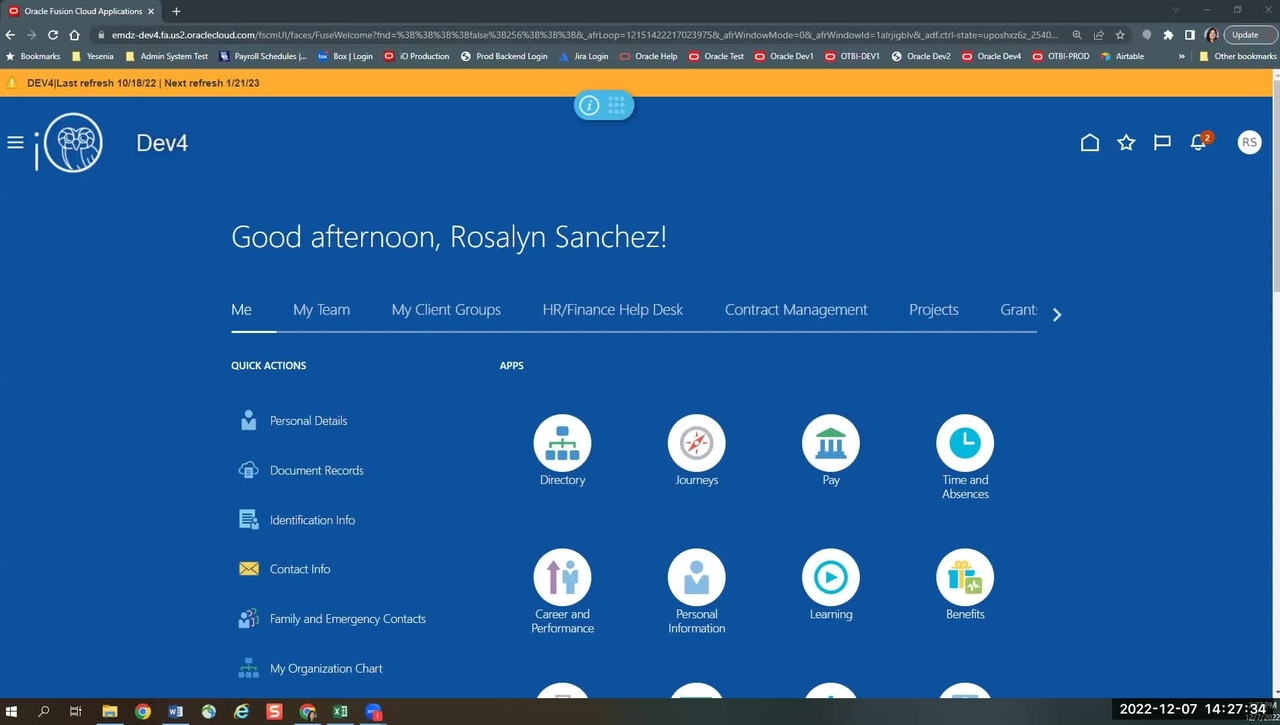Click the notifications bell icon
This screenshot has height=725, width=1280.
point(1198,143)
